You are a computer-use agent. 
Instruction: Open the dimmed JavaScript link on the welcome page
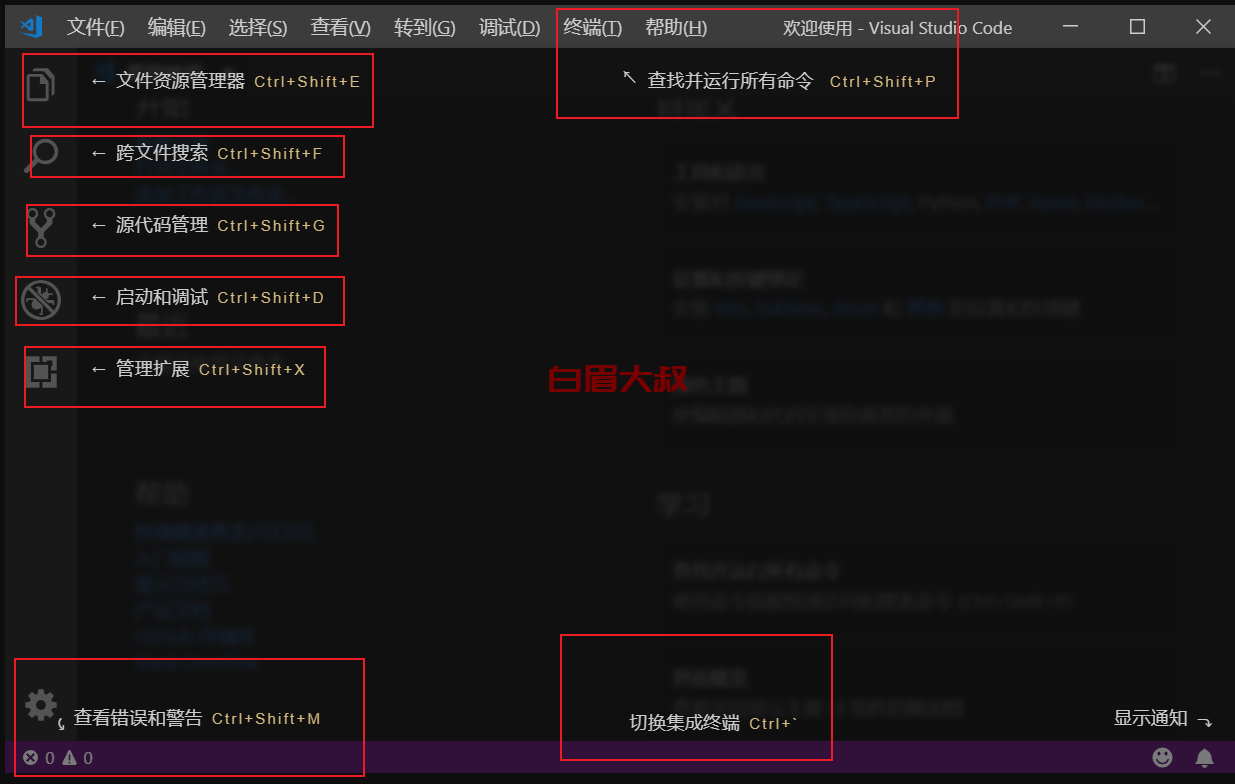(x=775, y=203)
